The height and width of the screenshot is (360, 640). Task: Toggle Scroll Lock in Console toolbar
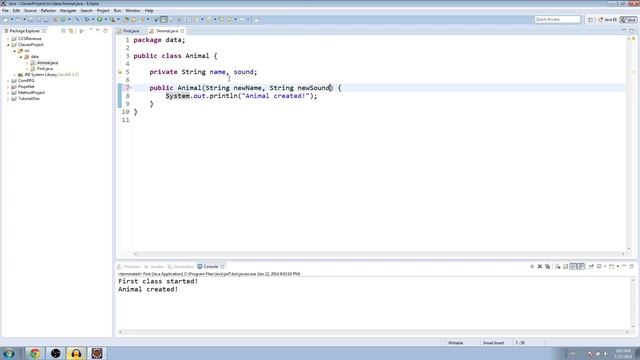tap(565, 267)
